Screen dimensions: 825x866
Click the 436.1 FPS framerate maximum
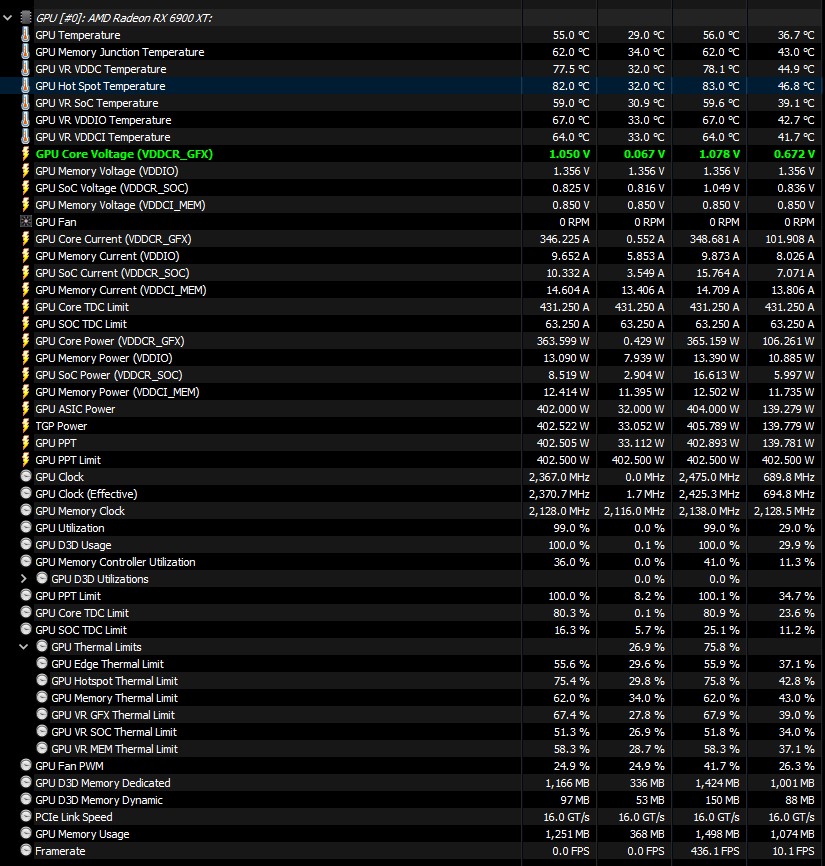tap(715, 851)
